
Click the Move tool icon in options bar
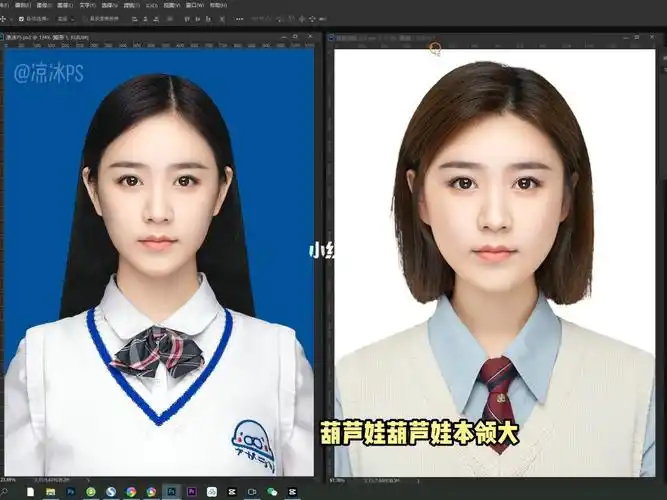(x=6, y=18)
